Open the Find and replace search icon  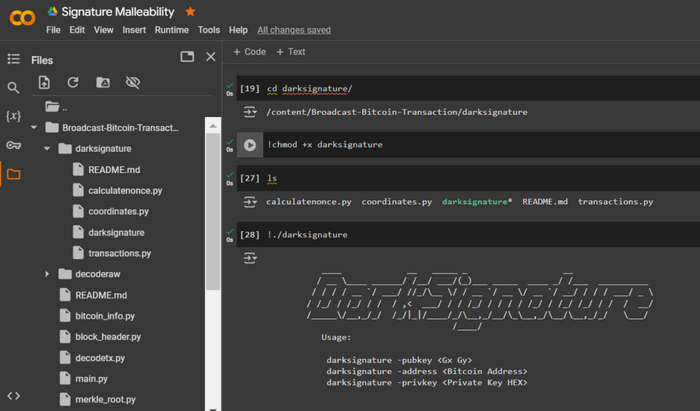[x=13, y=88]
